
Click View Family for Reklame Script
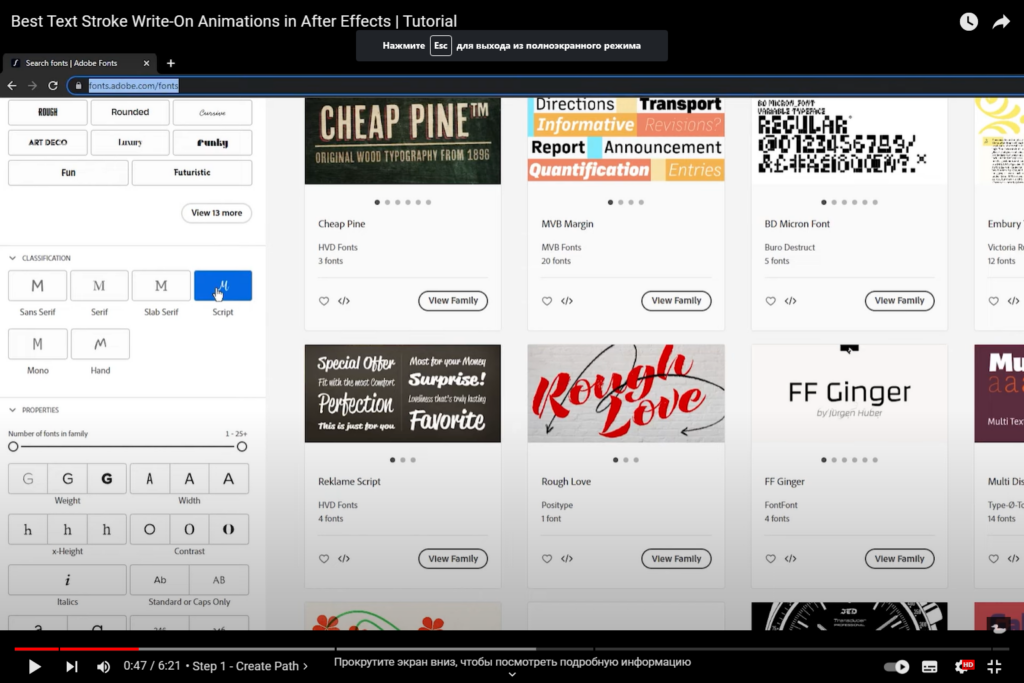453,559
